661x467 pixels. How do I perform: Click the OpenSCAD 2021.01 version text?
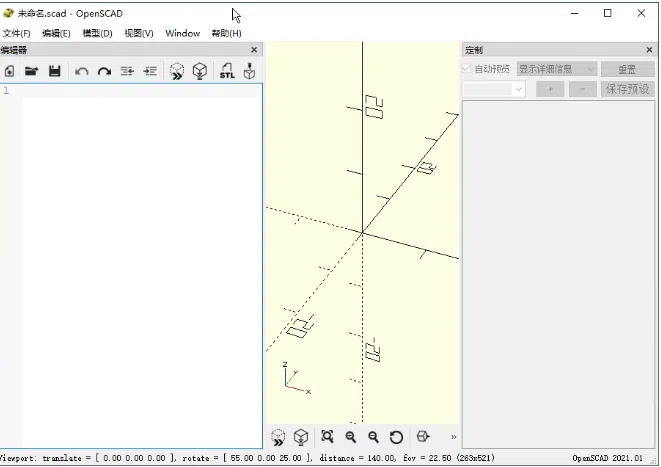click(x=607, y=458)
